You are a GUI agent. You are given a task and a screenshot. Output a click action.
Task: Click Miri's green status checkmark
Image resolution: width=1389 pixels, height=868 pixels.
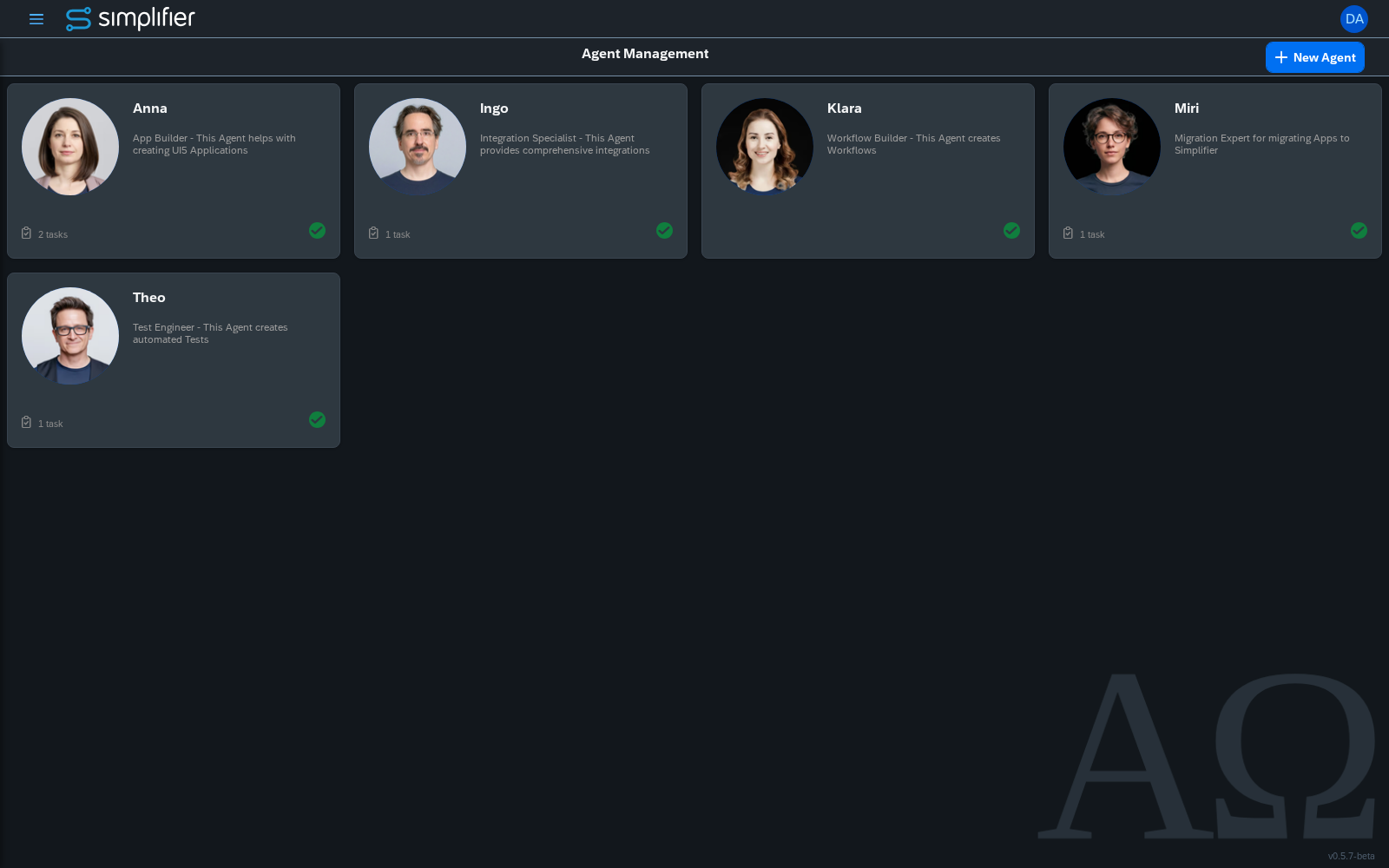pos(1359,230)
